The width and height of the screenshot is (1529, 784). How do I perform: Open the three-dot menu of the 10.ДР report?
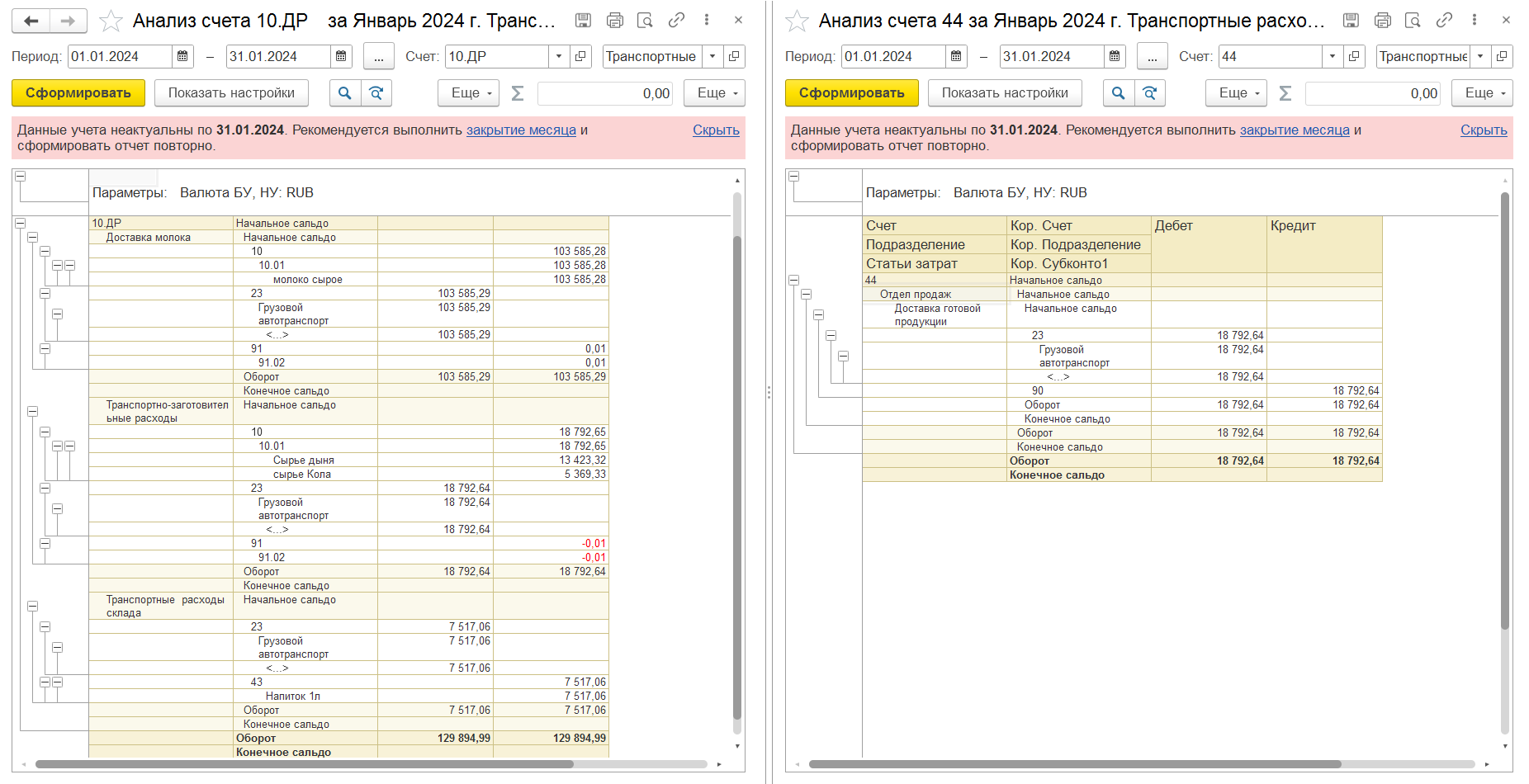point(707,21)
